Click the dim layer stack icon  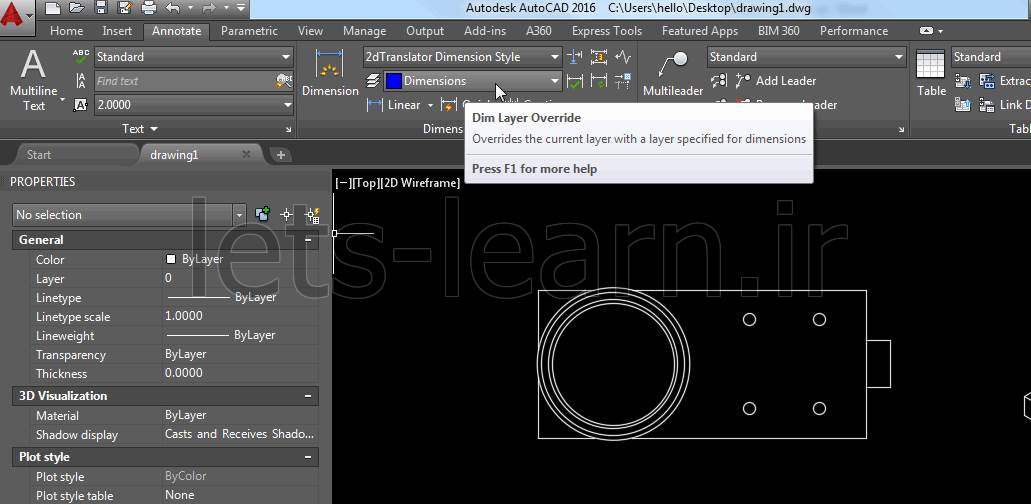click(373, 81)
